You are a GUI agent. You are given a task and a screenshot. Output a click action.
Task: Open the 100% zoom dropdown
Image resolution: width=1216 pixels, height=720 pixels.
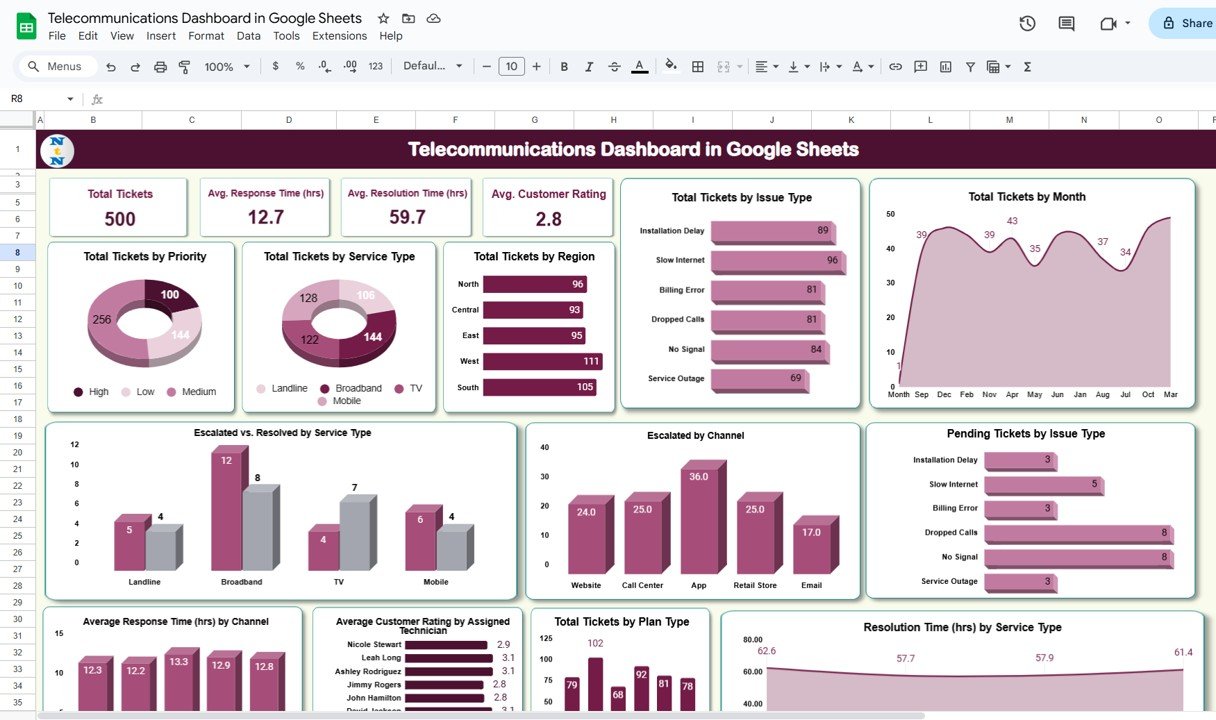pos(225,67)
